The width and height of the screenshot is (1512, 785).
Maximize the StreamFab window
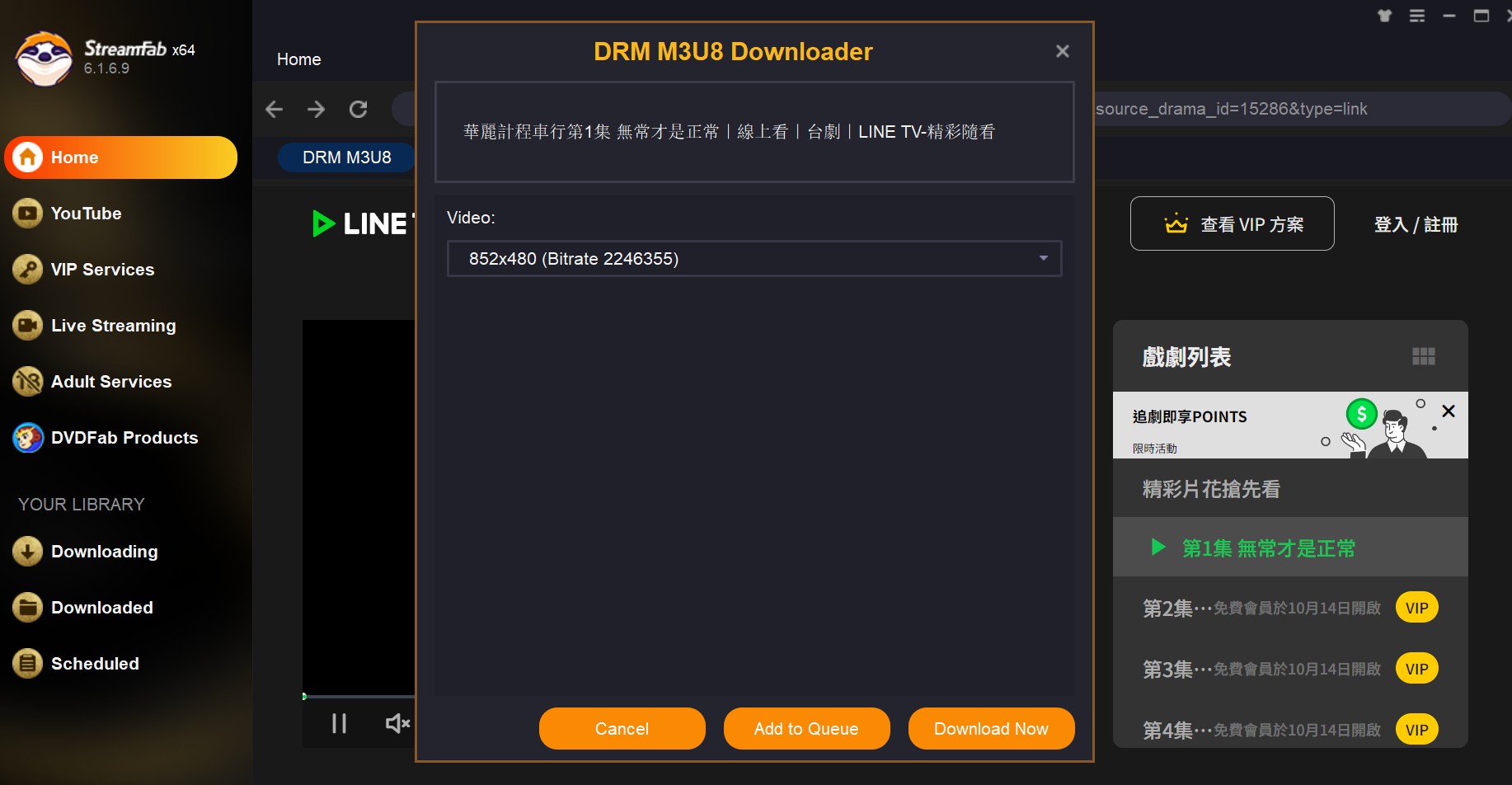(x=1481, y=16)
